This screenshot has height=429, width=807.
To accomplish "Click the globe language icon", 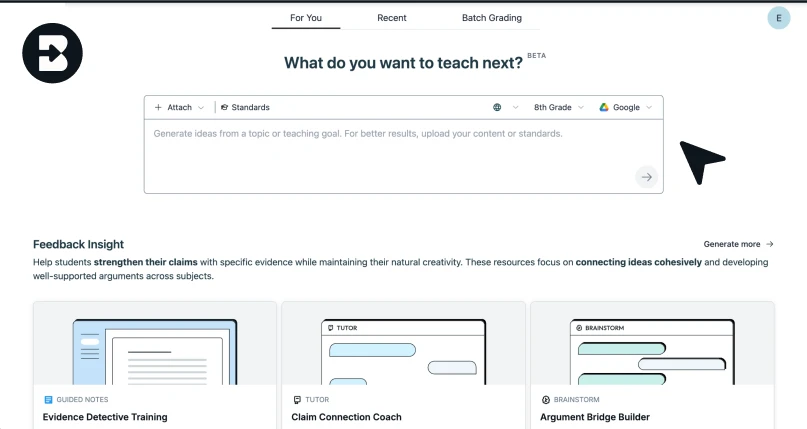I will click(497, 107).
